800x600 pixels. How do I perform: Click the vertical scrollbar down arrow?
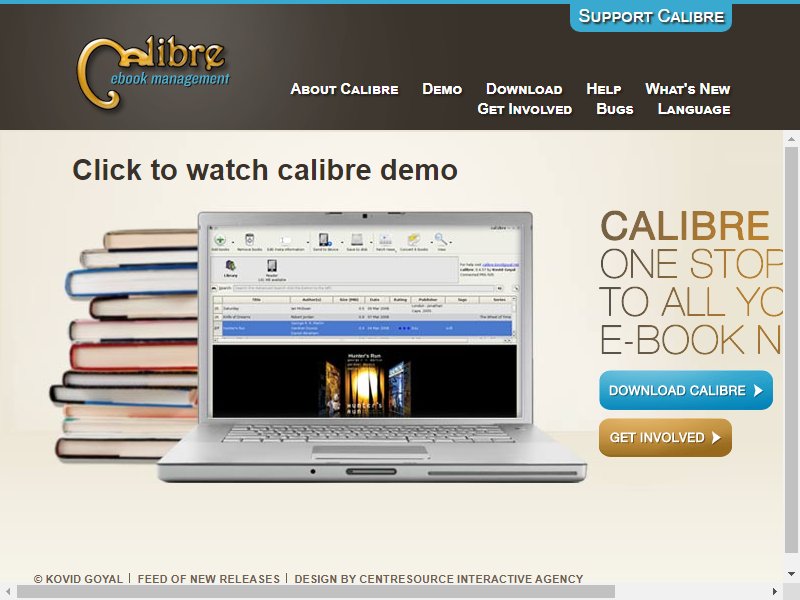point(791,574)
